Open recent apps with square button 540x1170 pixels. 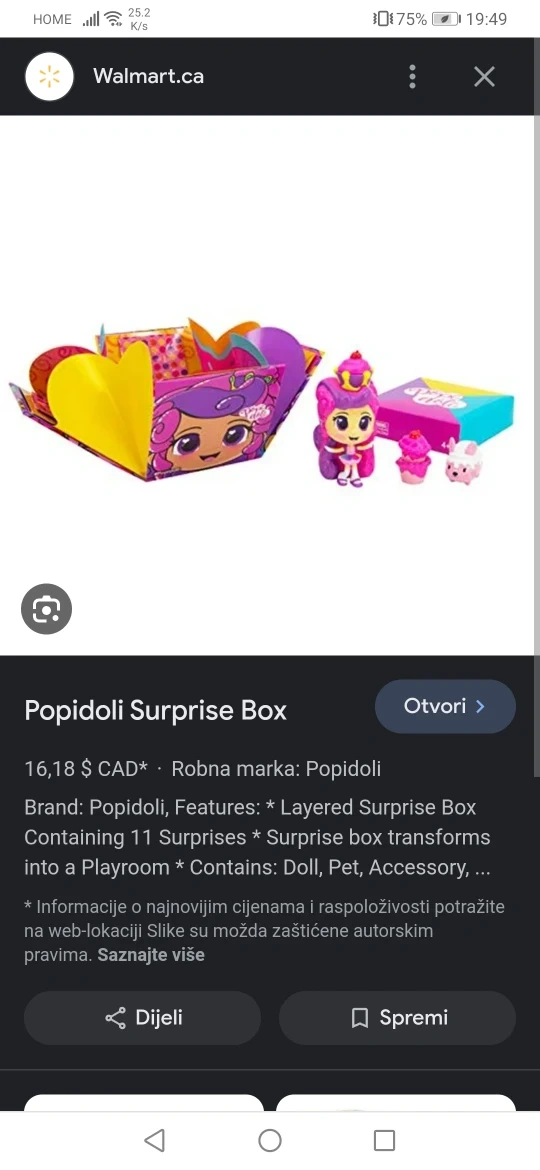pos(384,1139)
